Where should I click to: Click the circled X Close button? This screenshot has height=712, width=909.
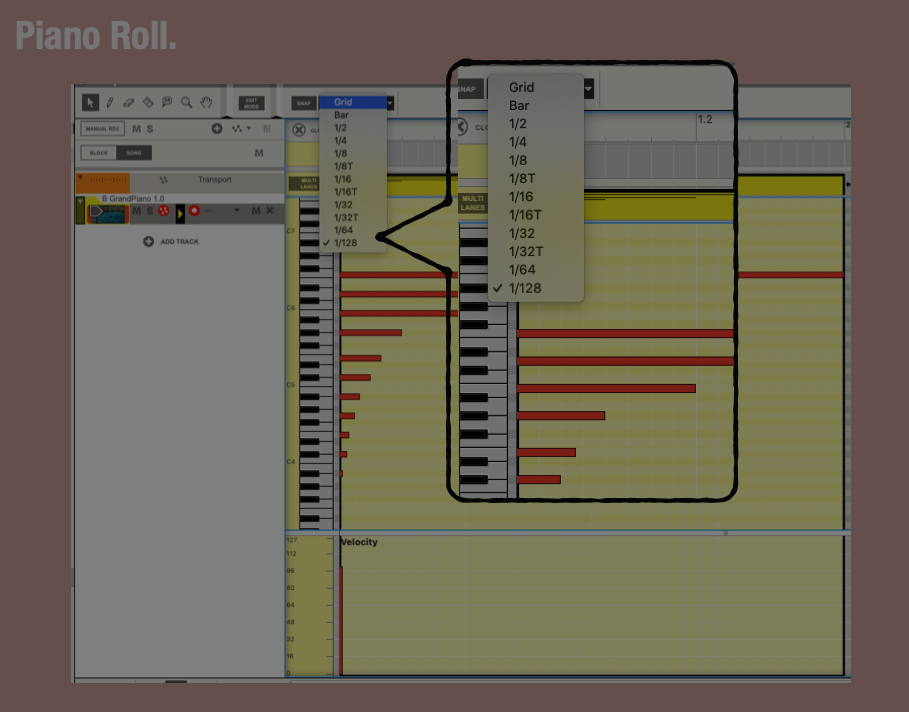(x=299, y=130)
